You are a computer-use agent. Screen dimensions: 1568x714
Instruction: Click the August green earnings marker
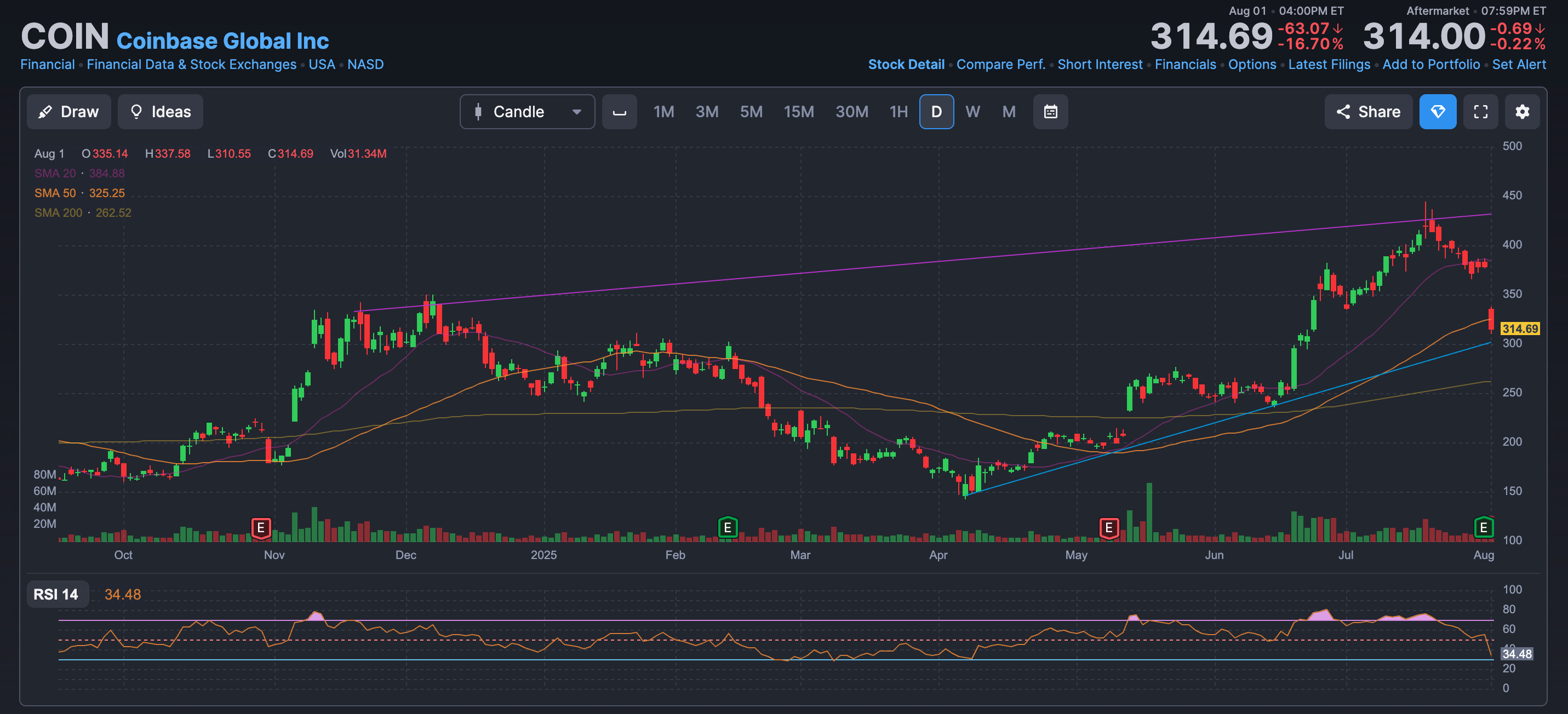coord(1484,527)
